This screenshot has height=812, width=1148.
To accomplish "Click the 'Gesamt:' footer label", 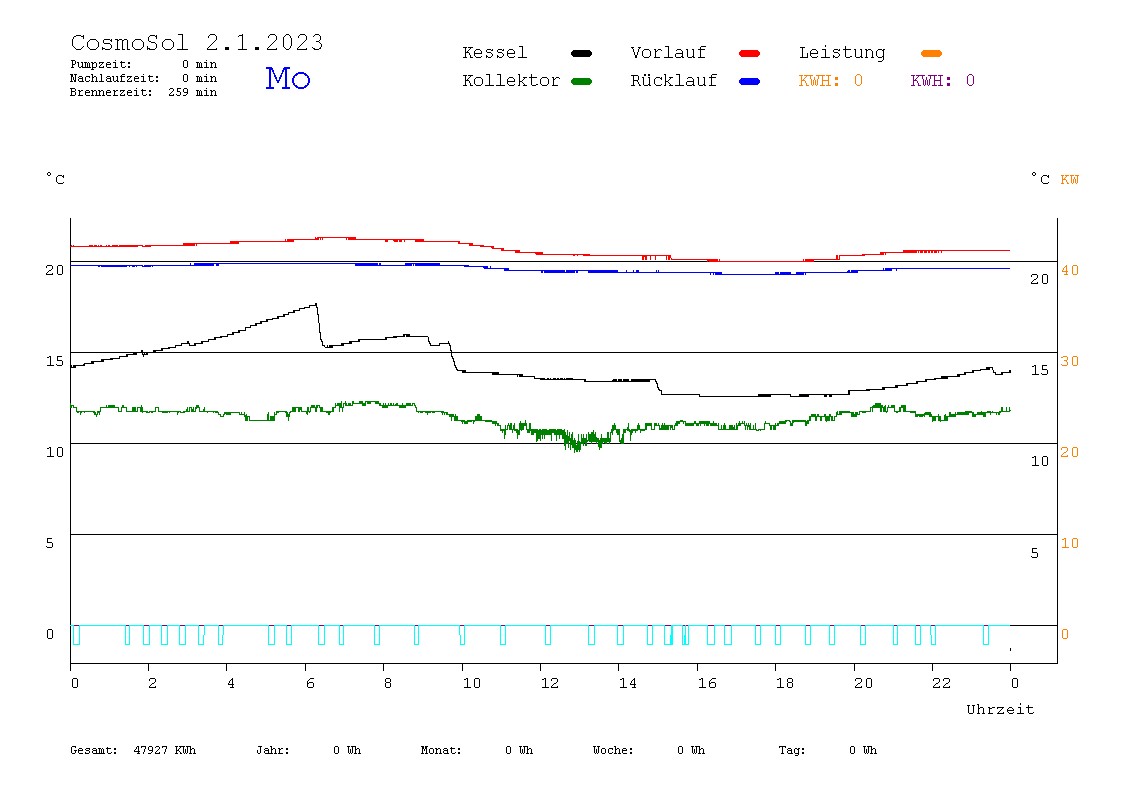I will tap(94, 750).
